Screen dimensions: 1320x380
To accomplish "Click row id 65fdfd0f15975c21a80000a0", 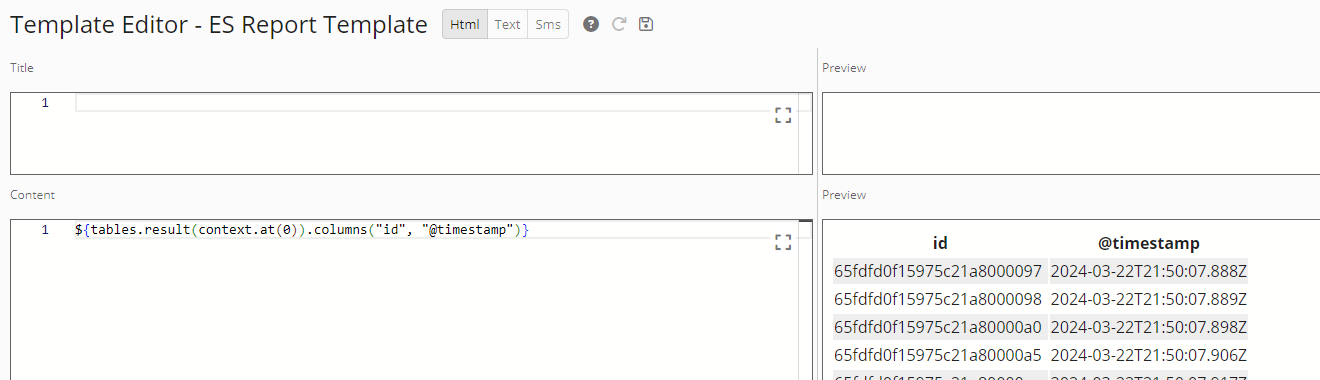I will (x=938, y=327).
